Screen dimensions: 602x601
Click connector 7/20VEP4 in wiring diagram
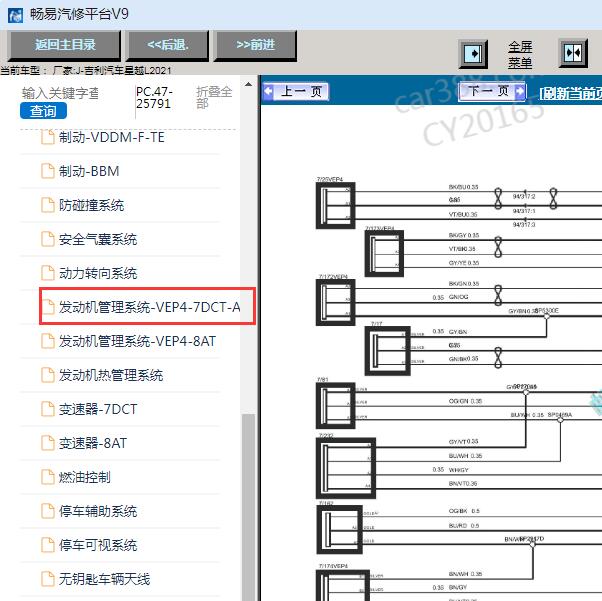tap(335, 206)
